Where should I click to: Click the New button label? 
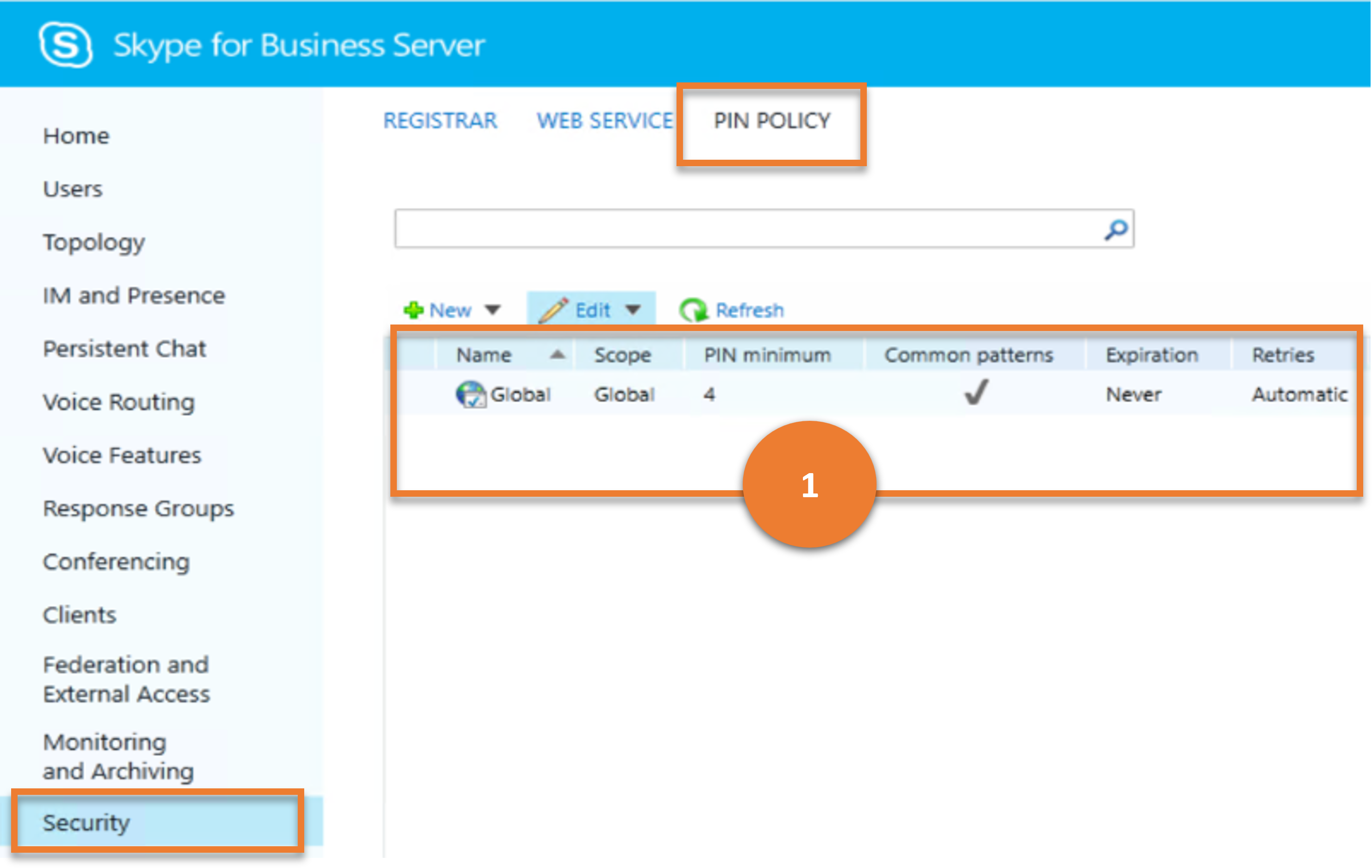tap(450, 310)
